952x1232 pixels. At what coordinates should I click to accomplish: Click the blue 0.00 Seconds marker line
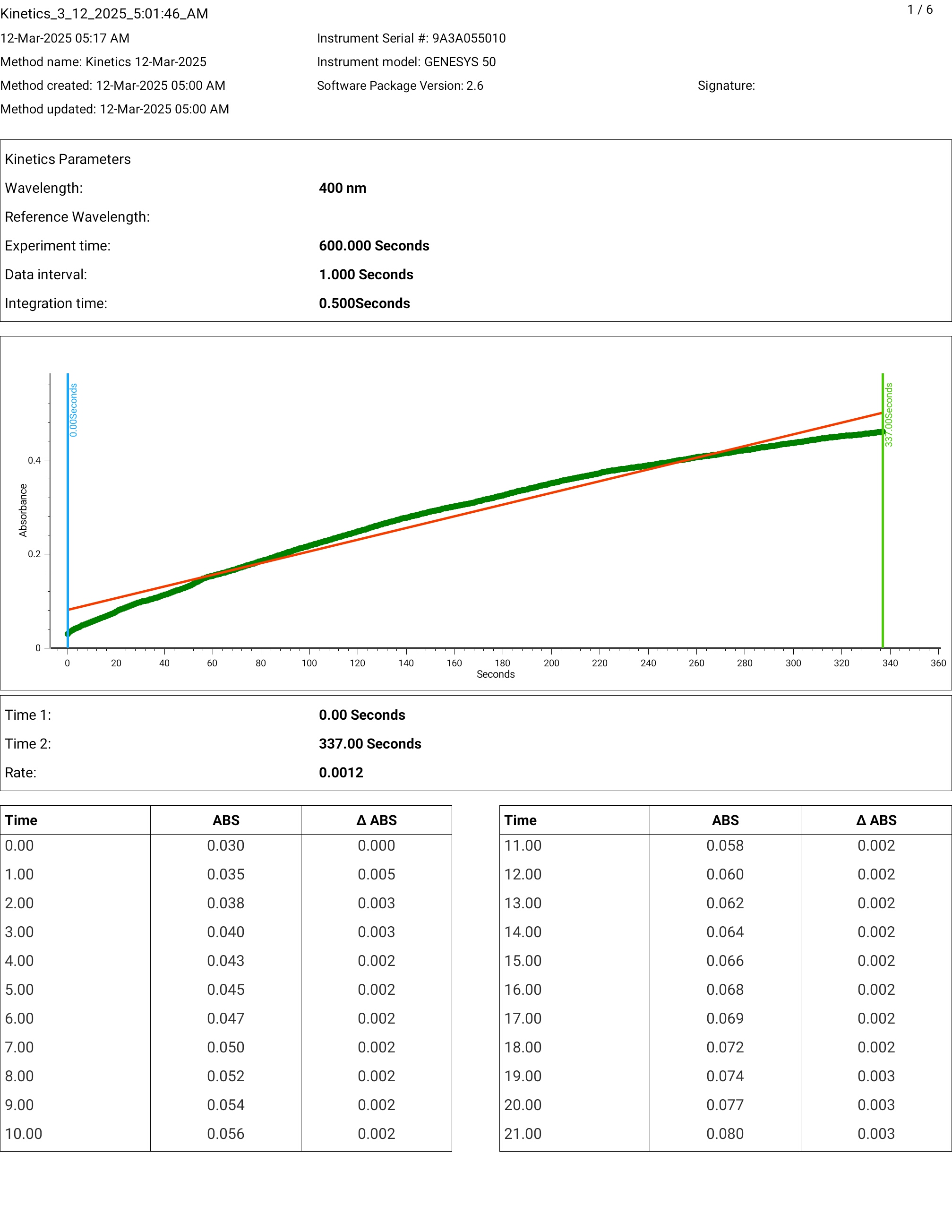[x=68, y=508]
